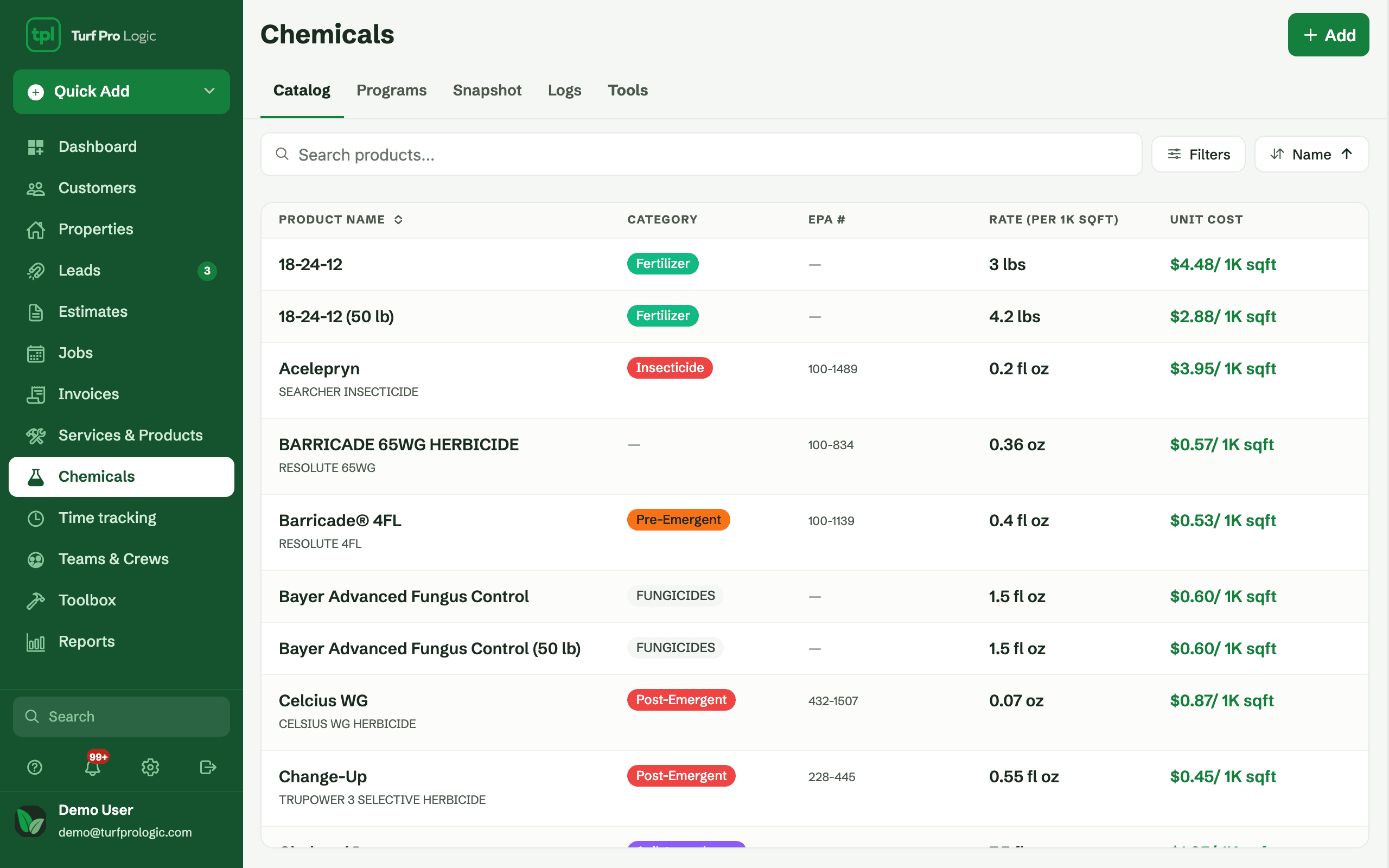Sort by the Product Name column header

(x=340, y=220)
